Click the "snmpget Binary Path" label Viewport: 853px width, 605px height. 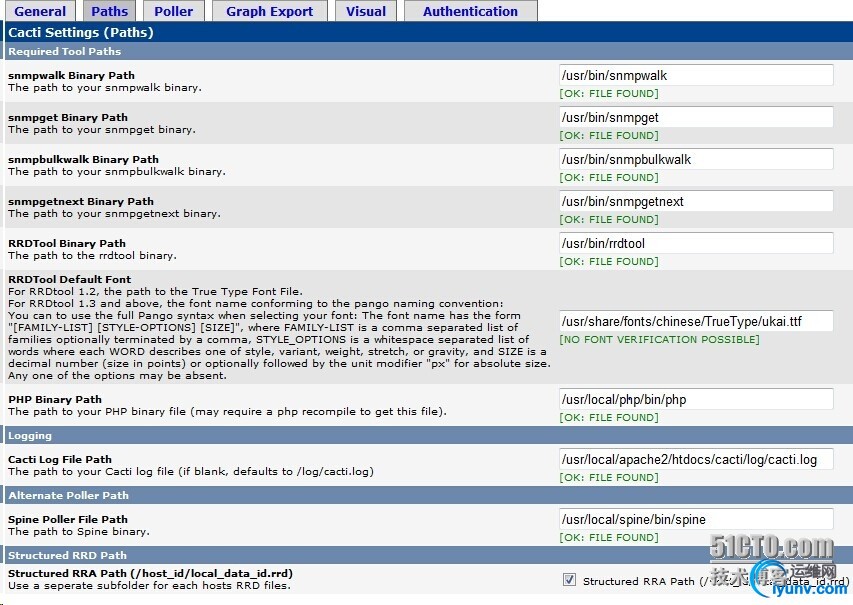tap(68, 117)
